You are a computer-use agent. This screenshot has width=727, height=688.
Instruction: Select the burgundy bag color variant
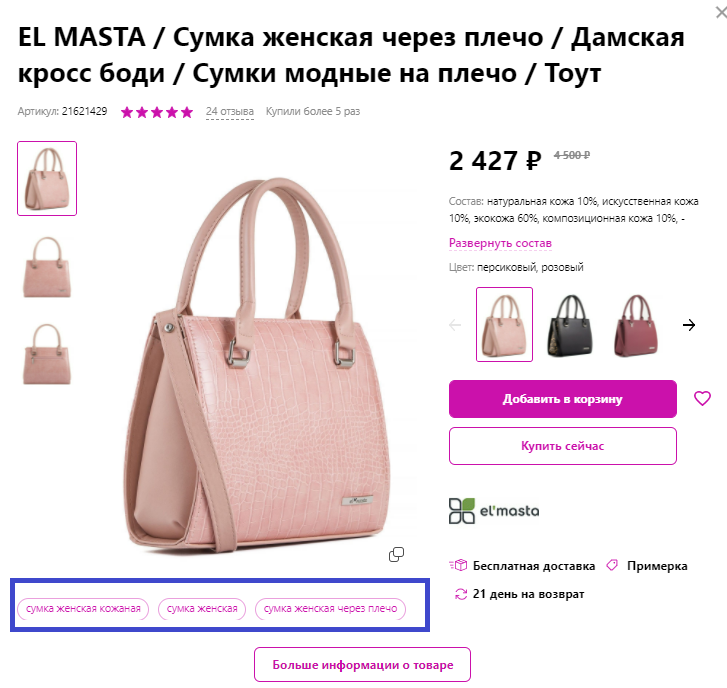[x=637, y=325]
